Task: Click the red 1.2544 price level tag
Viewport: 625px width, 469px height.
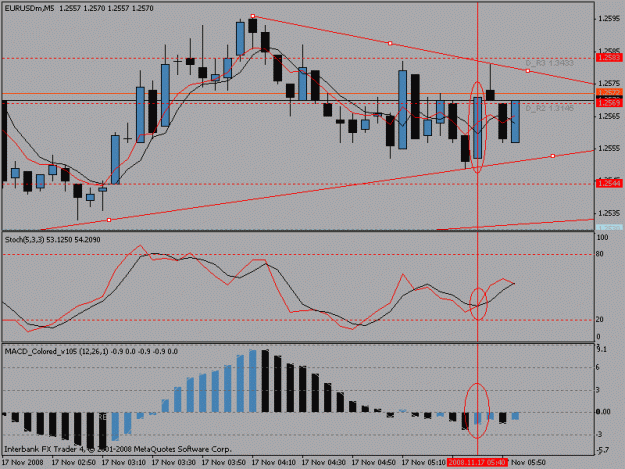Action: click(609, 183)
